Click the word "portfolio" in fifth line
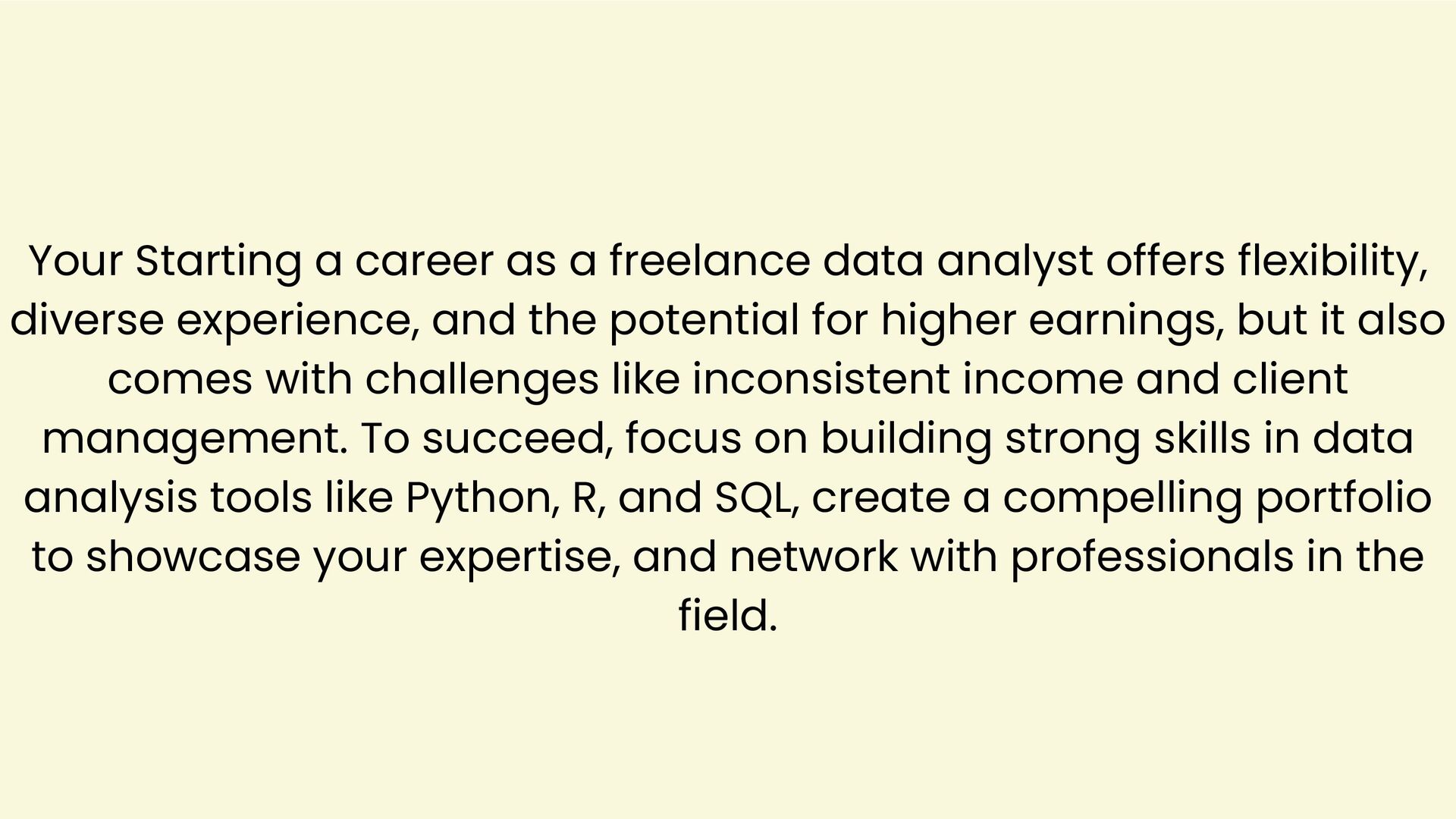Screen dimensions: 1456x819 tap(1344, 497)
